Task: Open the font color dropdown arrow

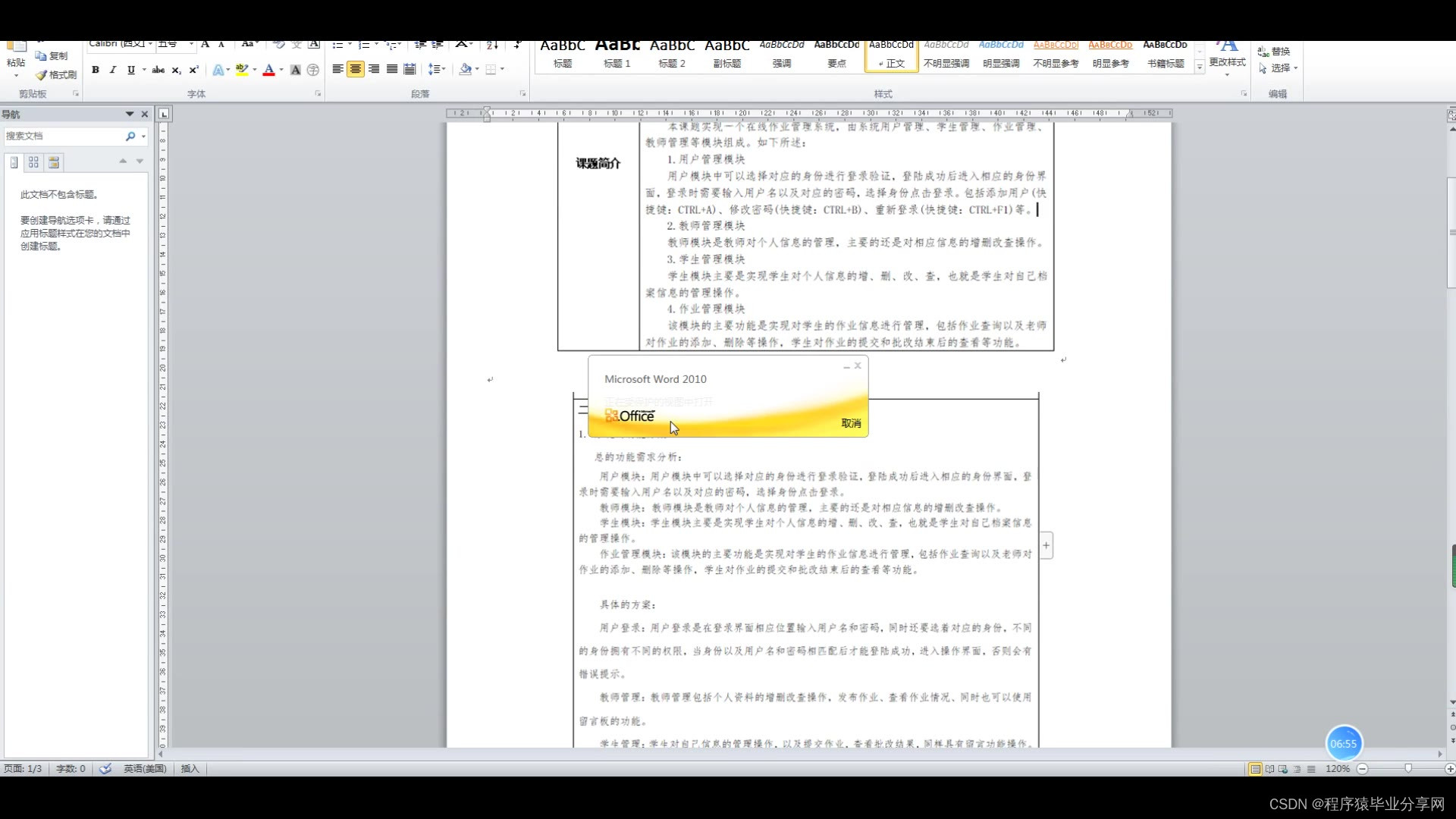Action: 281,70
